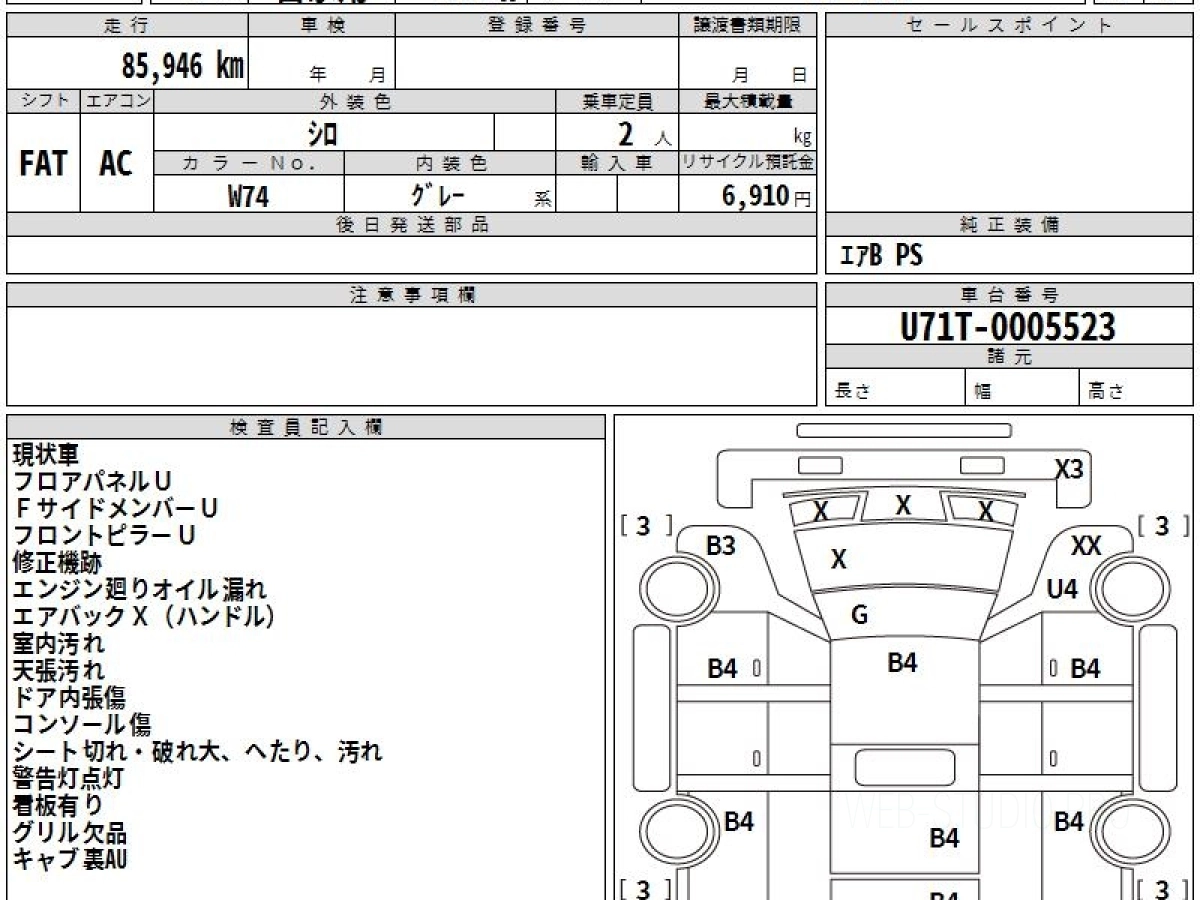
Task: Click the カラーNo. header
Action: pyautogui.click(x=249, y=164)
